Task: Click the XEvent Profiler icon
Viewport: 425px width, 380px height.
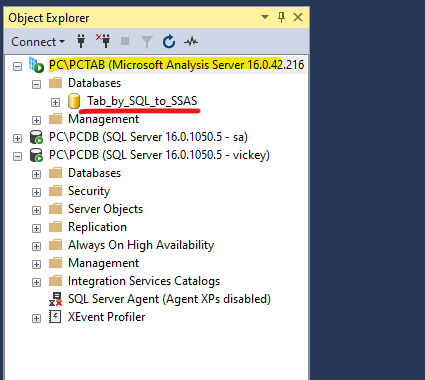Action: pos(55,317)
